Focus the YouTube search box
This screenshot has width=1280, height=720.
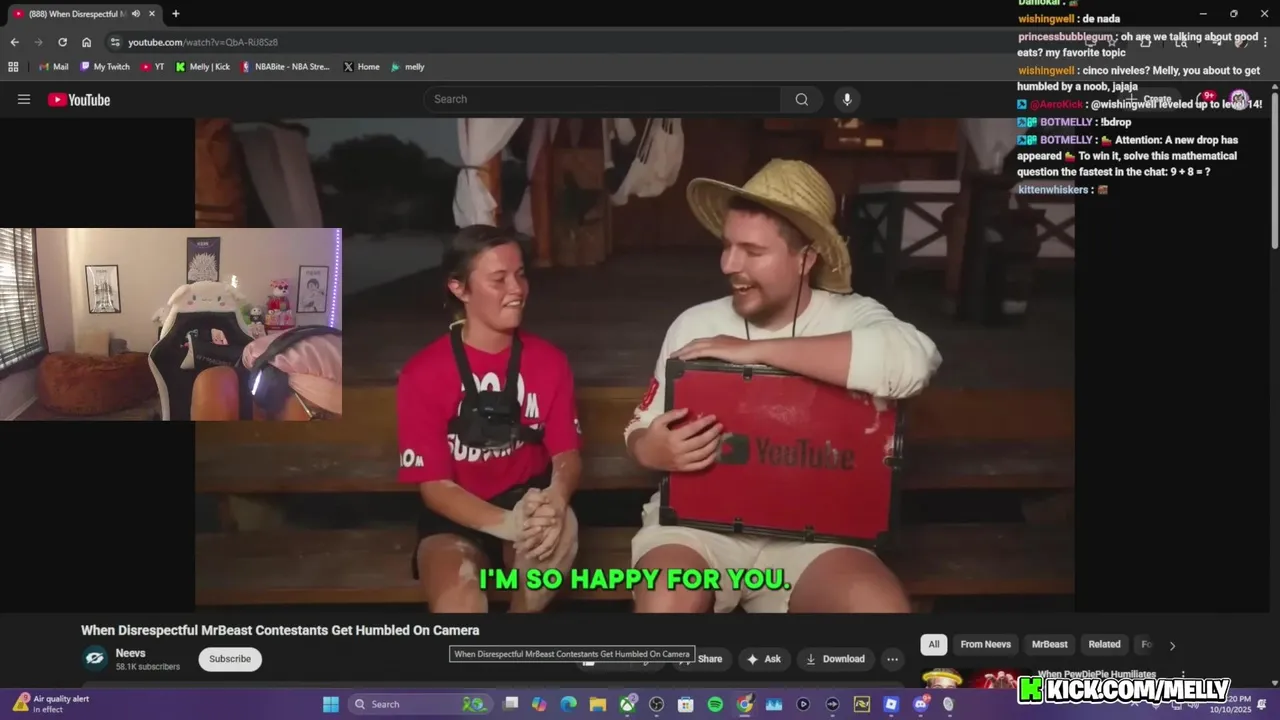coord(603,99)
